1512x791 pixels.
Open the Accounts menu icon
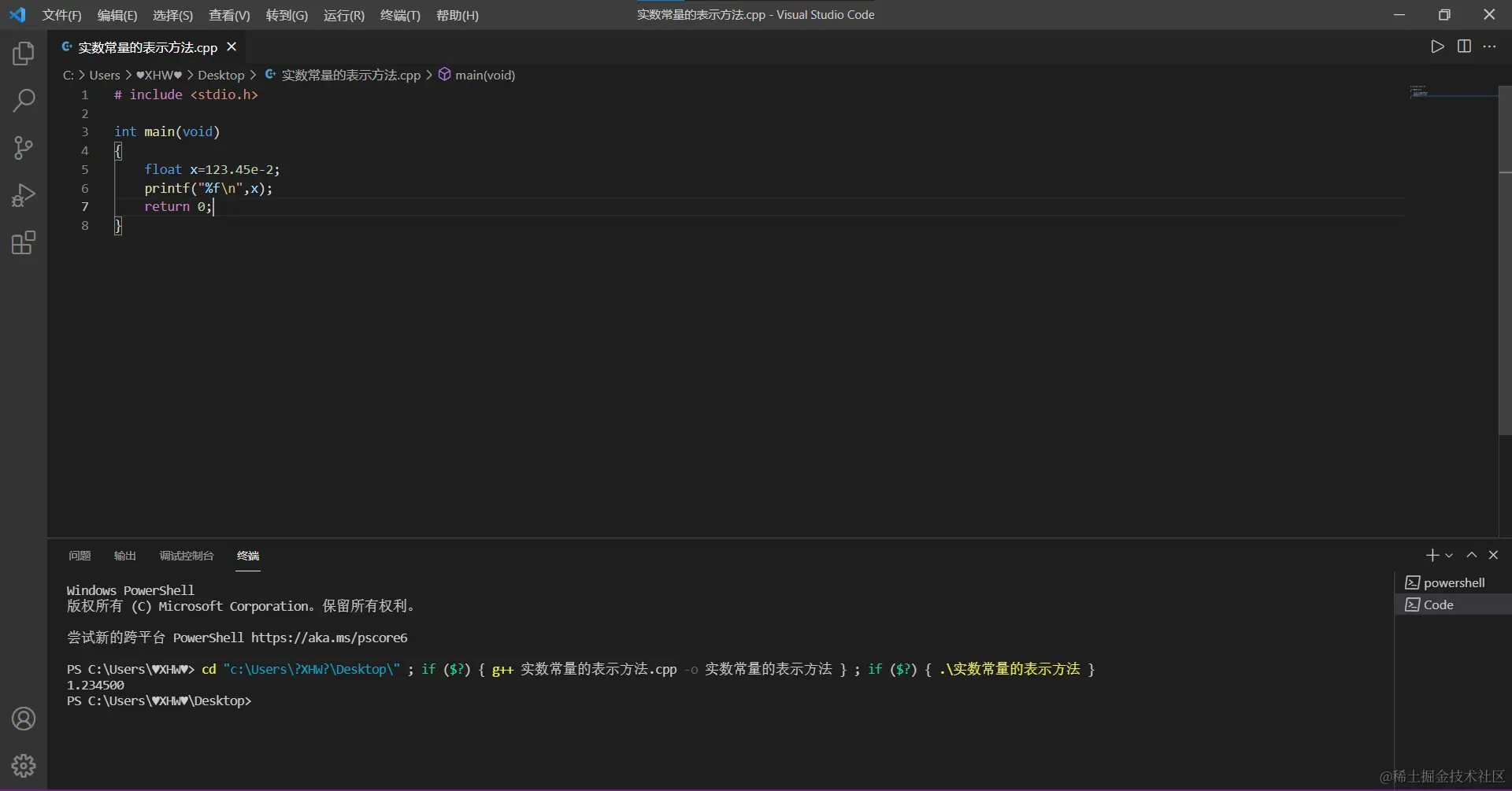coord(24,719)
